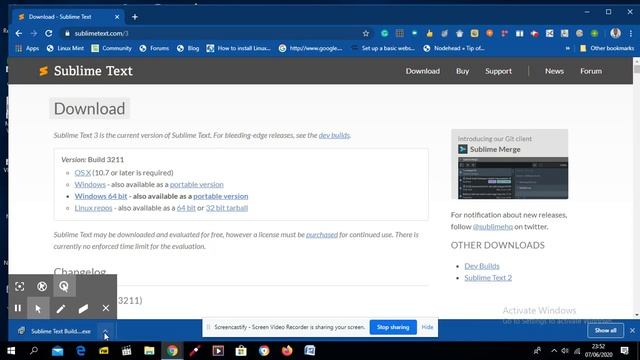
Task: Open the Apps bookmark shortcut
Action: click(x=27, y=48)
